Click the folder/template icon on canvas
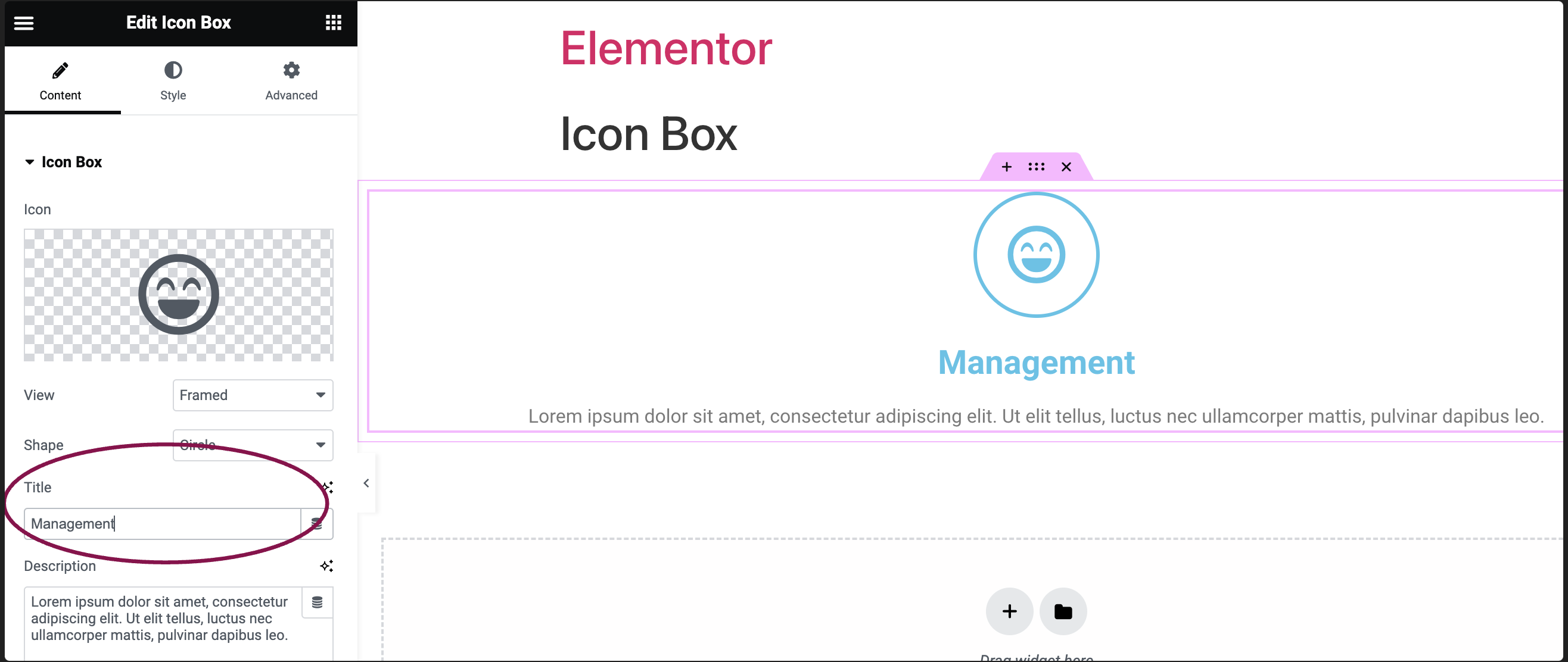Image resolution: width=1568 pixels, height=662 pixels. (1062, 611)
